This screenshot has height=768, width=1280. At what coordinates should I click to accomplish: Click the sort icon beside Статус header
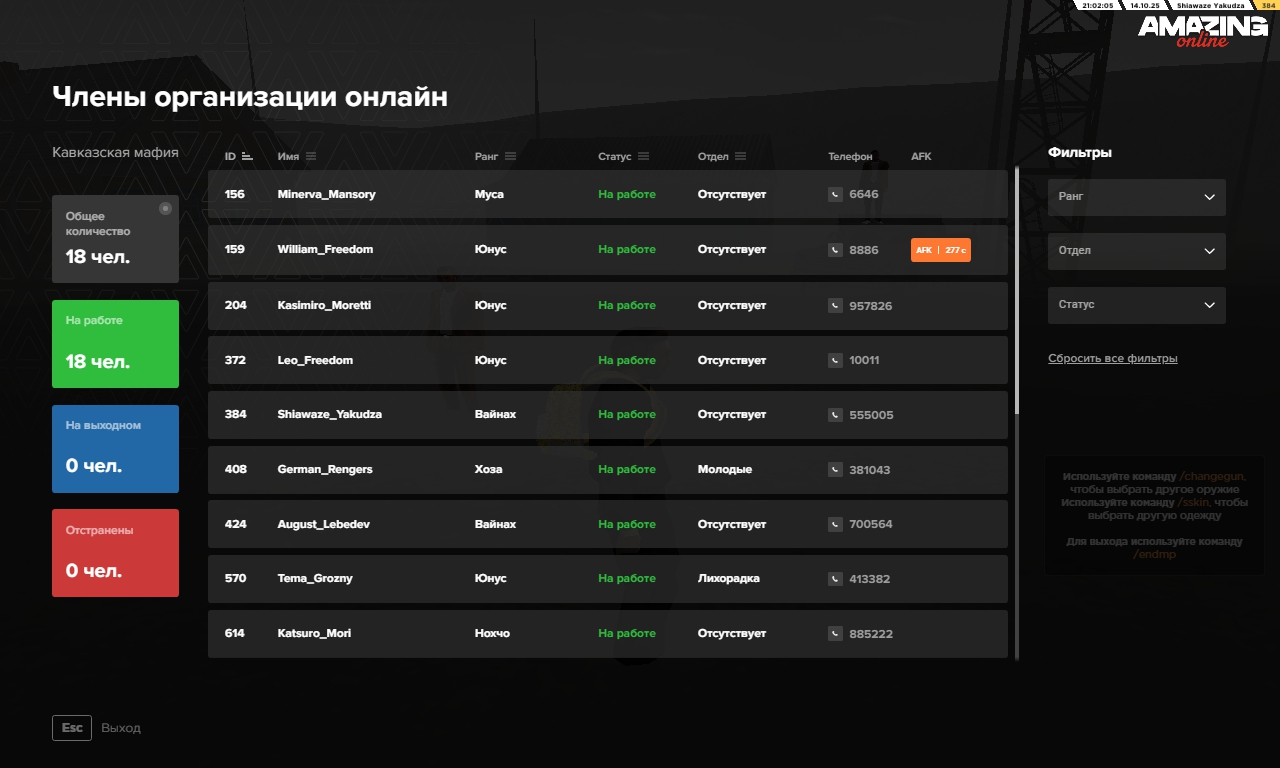click(x=643, y=157)
